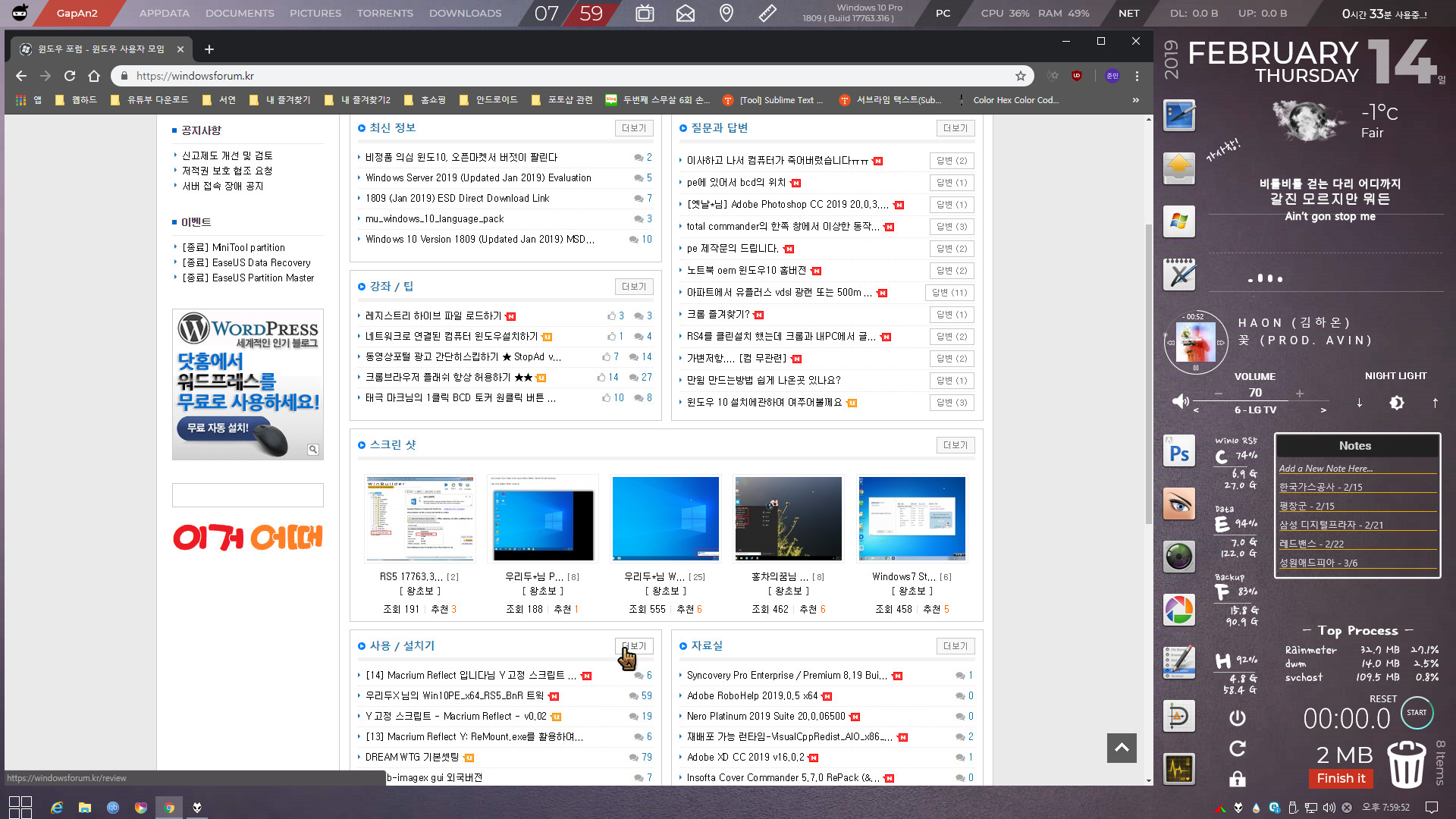Open the 홈쇼핑 bookmark folder
This screenshot has width=1456, height=819.
425,100
